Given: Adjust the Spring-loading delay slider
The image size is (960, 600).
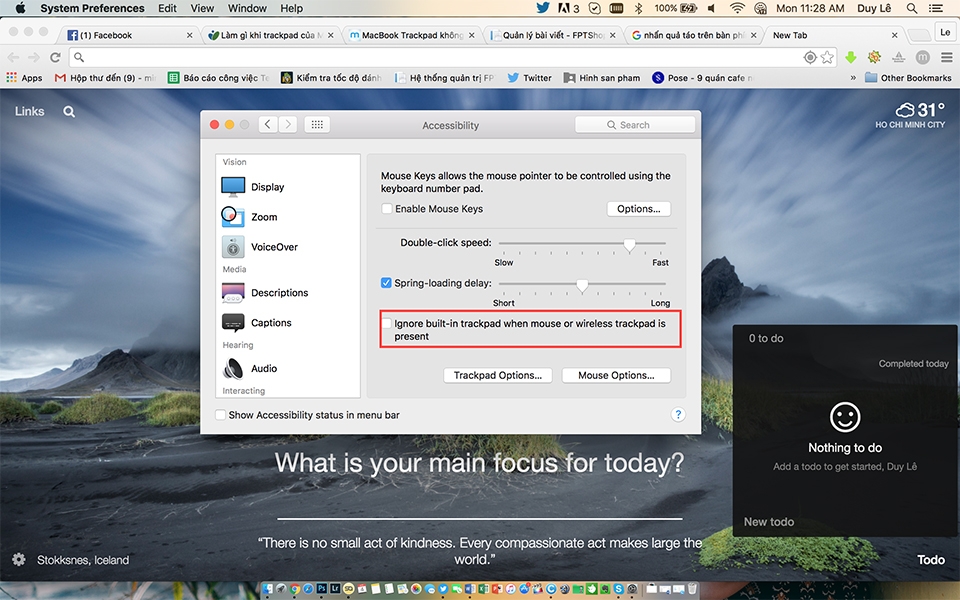Looking at the screenshot, I should 582,285.
